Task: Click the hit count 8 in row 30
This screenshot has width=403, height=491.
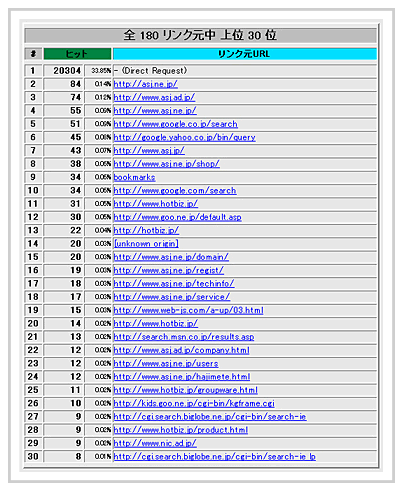Action: [78, 457]
